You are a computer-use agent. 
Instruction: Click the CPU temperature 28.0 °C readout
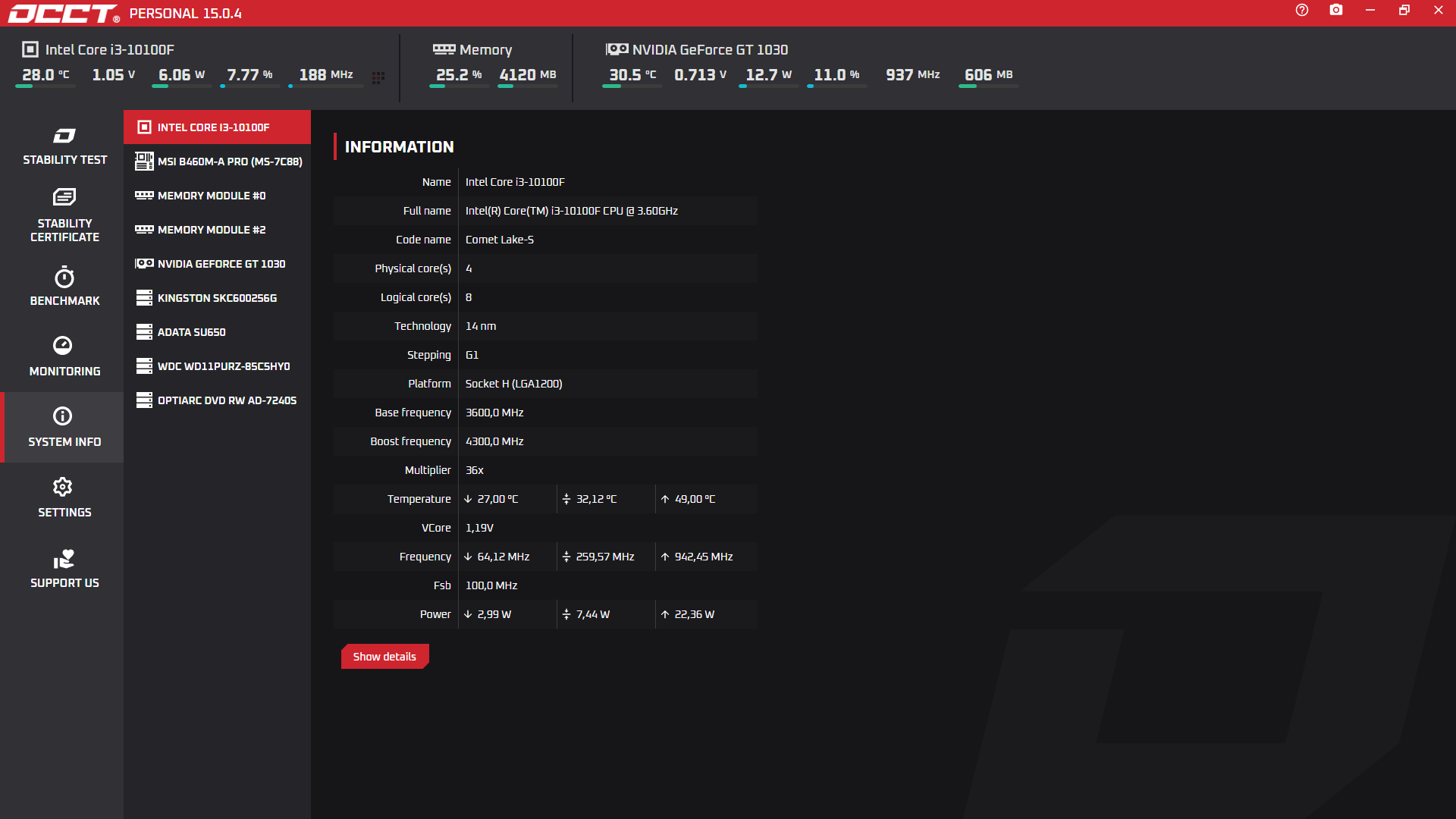(45, 75)
